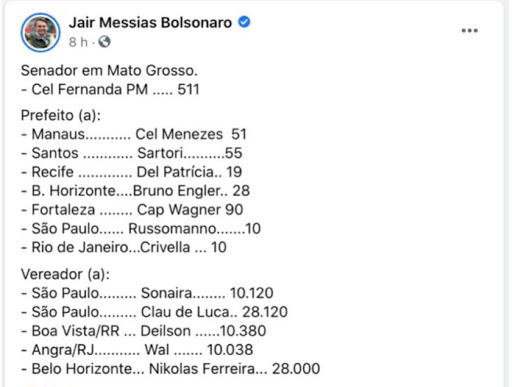This screenshot has height=387, width=512.
Task: Click the 'Vereador (a):' heading text
Action: [x=65, y=274]
